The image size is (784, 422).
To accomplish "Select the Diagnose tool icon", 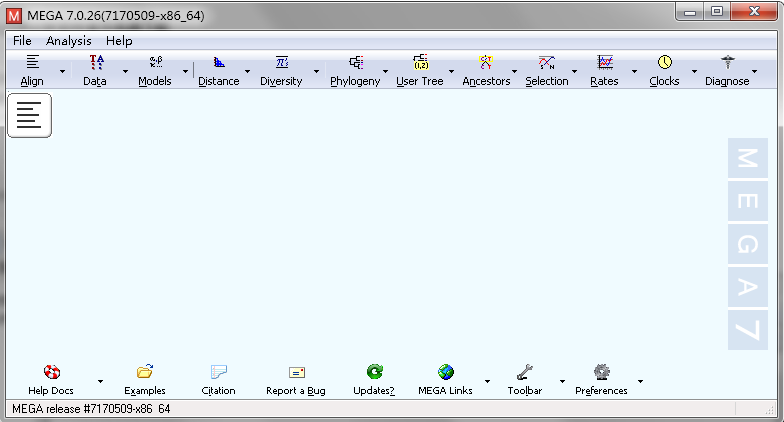I will 728,62.
